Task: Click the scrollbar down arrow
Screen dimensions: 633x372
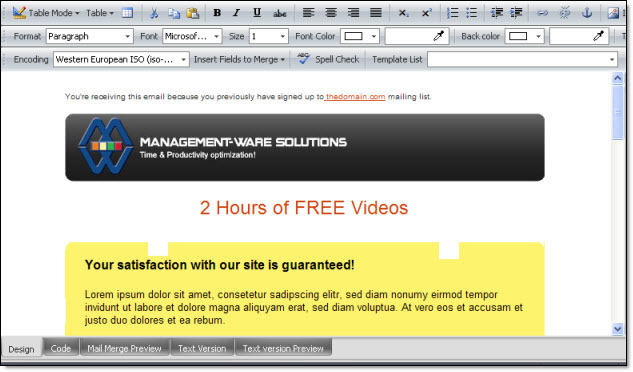Action: tap(618, 329)
